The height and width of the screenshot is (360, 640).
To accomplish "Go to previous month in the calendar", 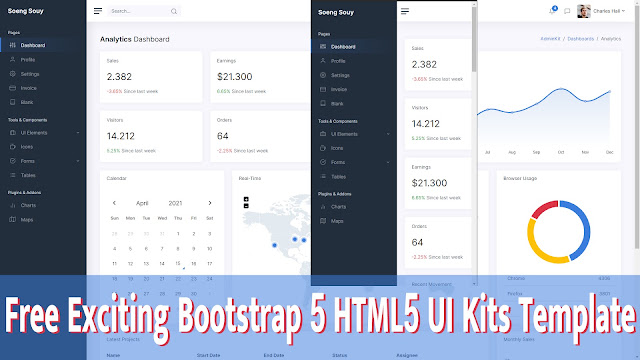I will [114, 203].
